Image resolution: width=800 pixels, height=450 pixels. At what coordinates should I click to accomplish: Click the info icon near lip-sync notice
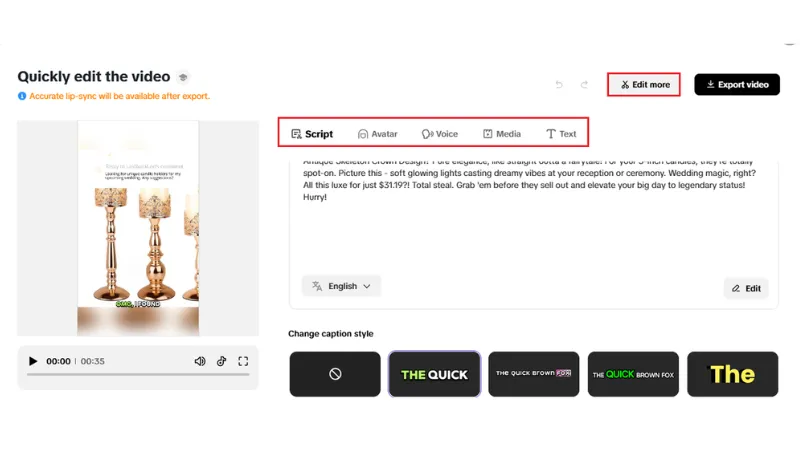[x=22, y=96]
